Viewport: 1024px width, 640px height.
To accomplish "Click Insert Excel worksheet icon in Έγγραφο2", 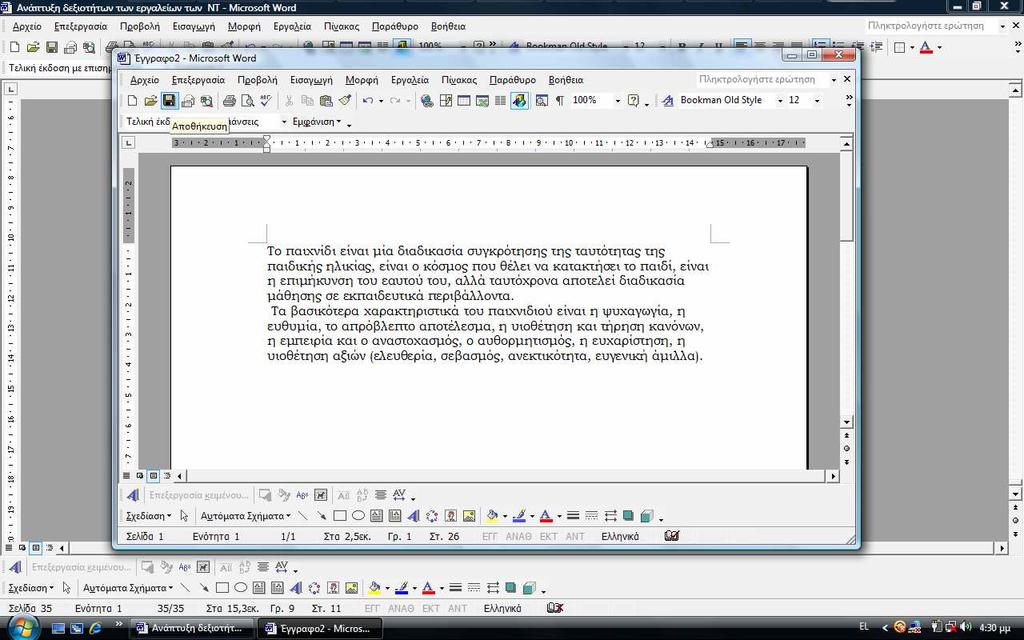I will (x=482, y=101).
